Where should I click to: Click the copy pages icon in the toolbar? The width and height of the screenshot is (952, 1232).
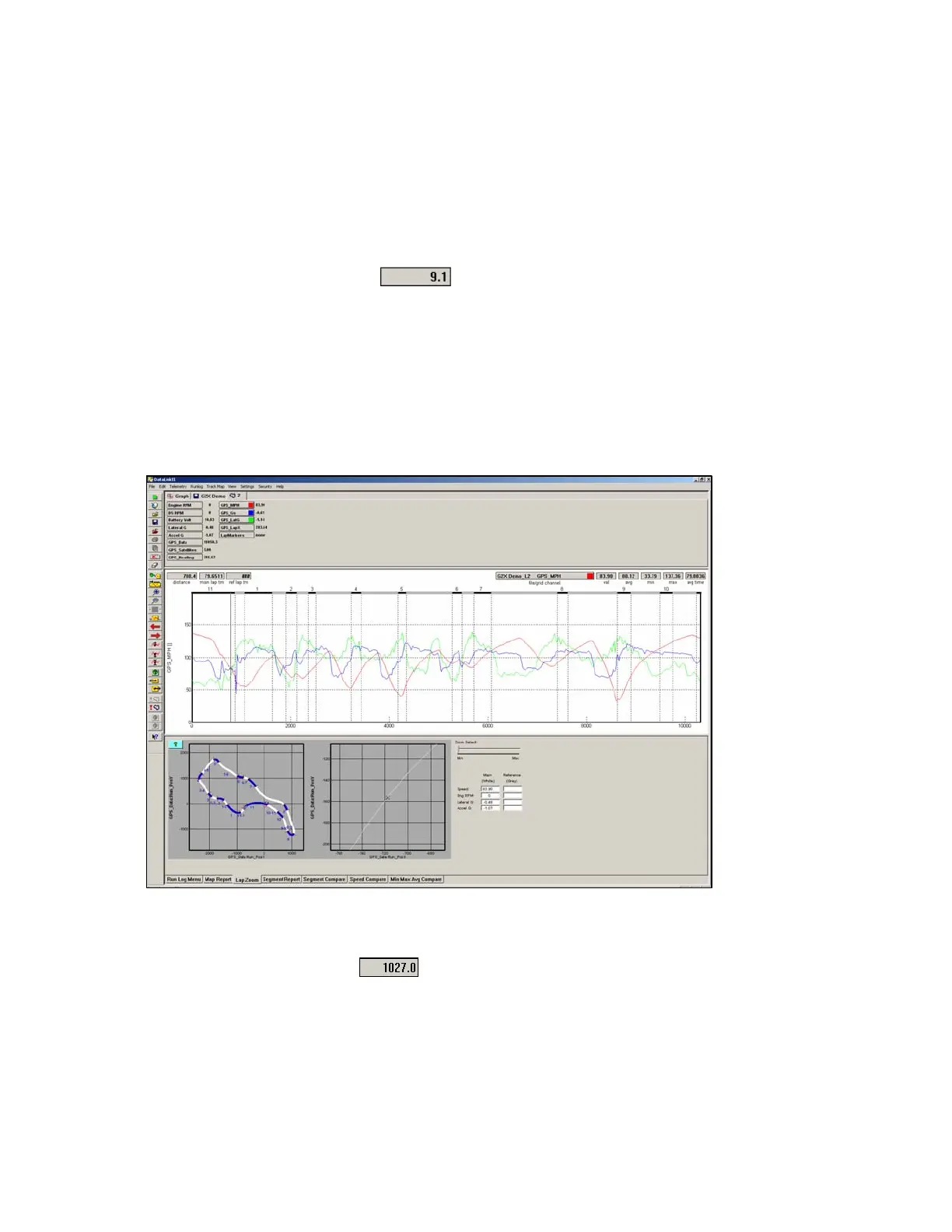(155, 548)
